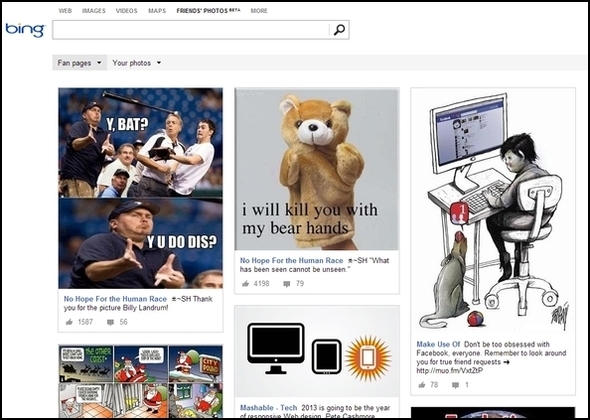Screen dimensions: 590x420
Task: Click the "Thank you for the picture Billy Landrum!" caption
Action: [x=138, y=303]
